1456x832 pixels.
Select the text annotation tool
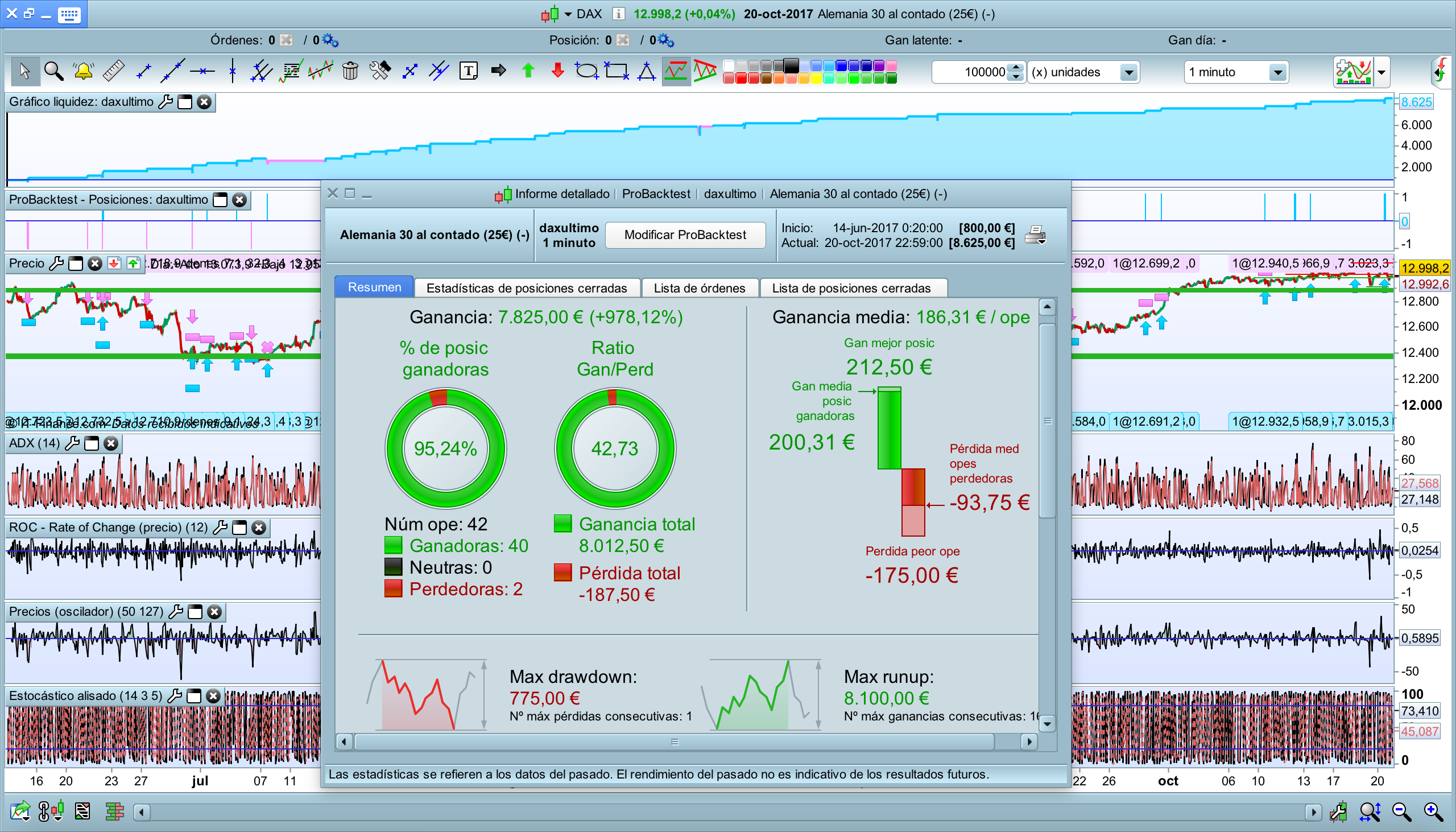(468, 72)
